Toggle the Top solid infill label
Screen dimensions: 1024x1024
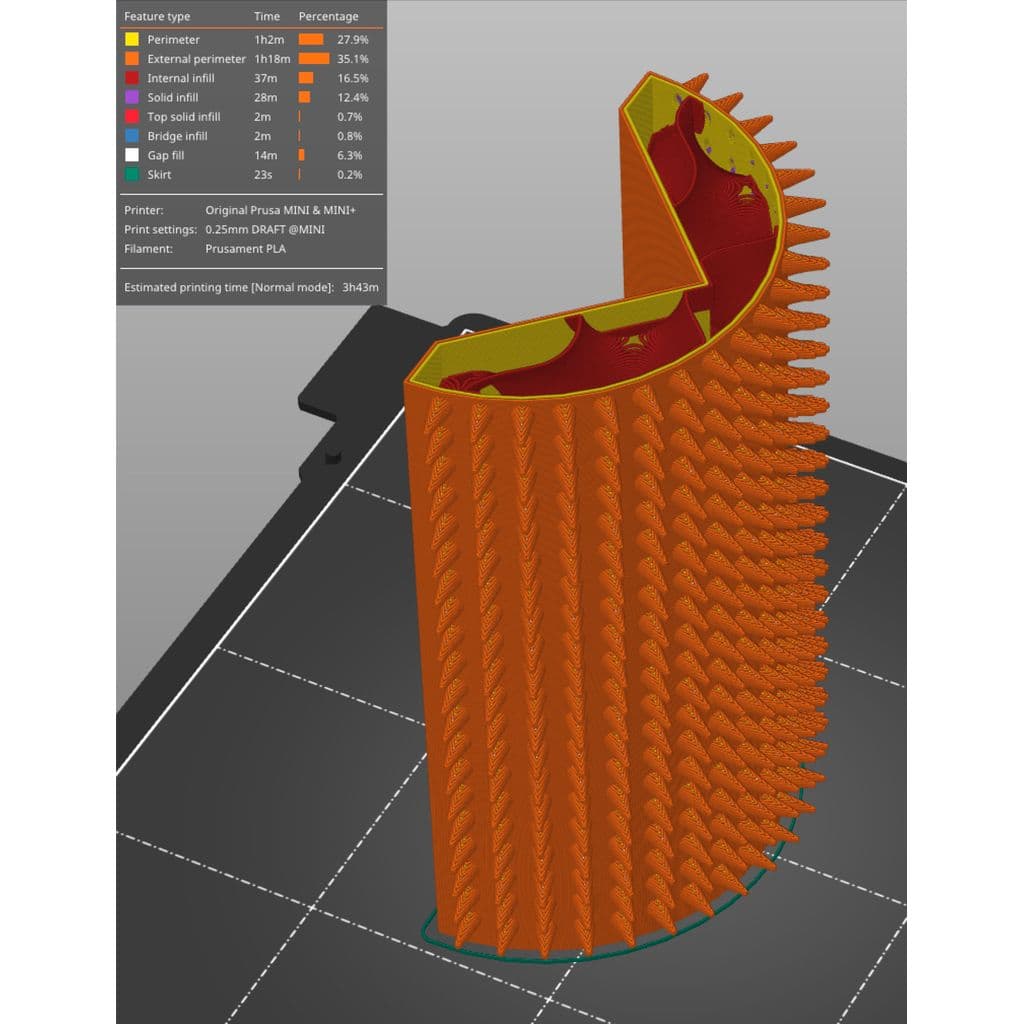coord(184,116)
